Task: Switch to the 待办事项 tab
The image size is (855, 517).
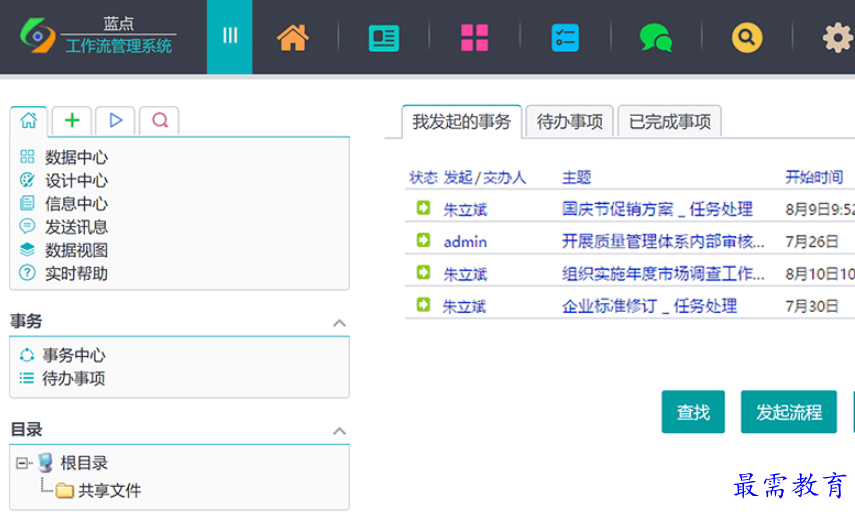Action: 569,122
